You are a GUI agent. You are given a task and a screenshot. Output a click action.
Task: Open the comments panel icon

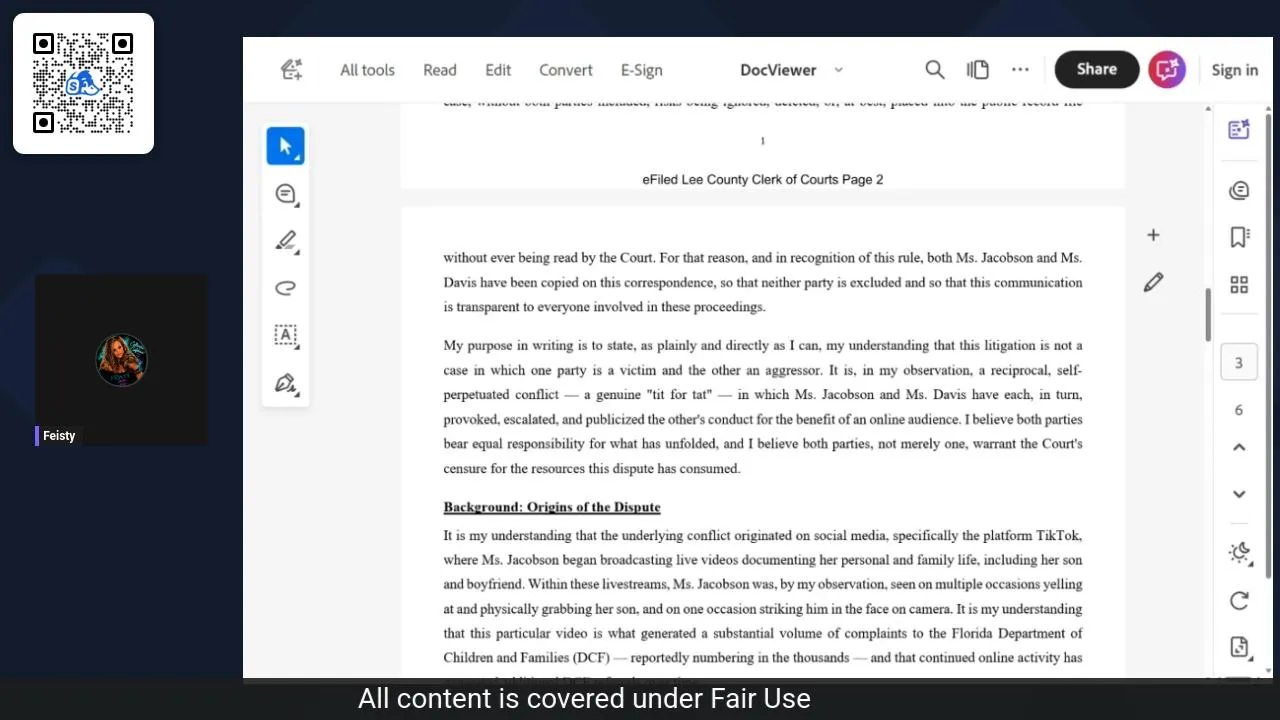click(x=1239, y=190)
